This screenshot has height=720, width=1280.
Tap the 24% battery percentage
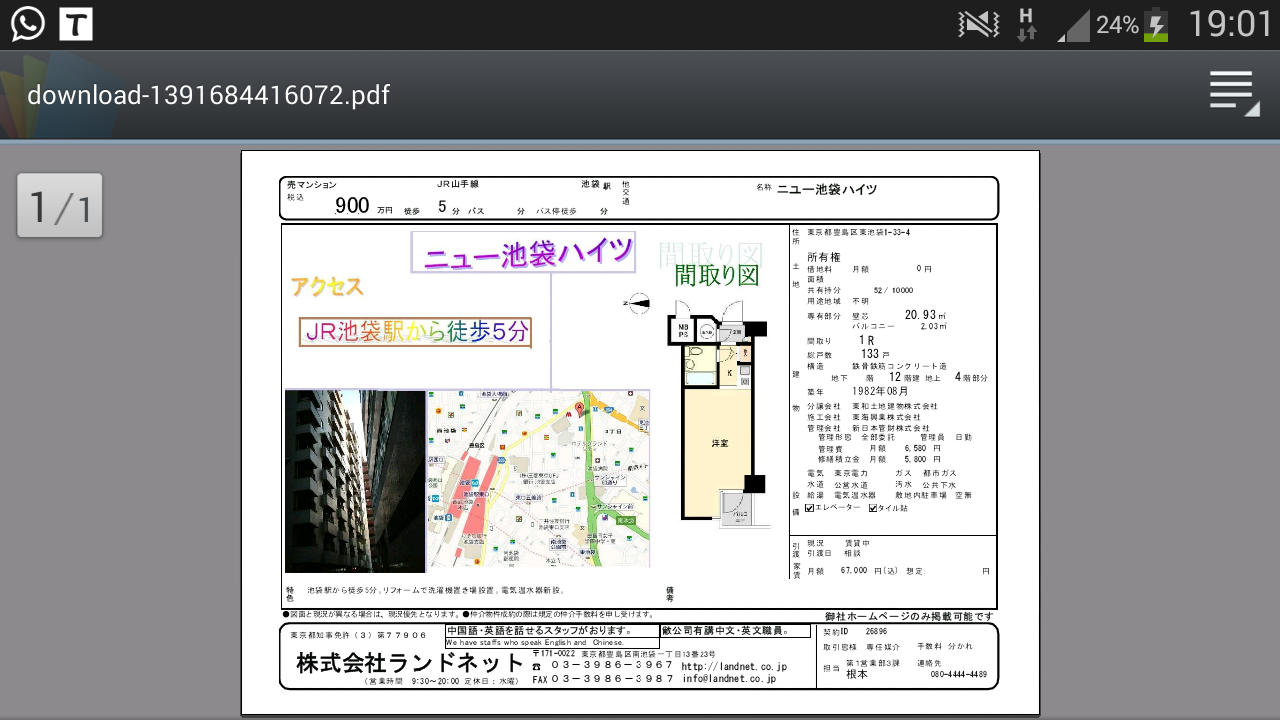click(x=1117, y=25)
